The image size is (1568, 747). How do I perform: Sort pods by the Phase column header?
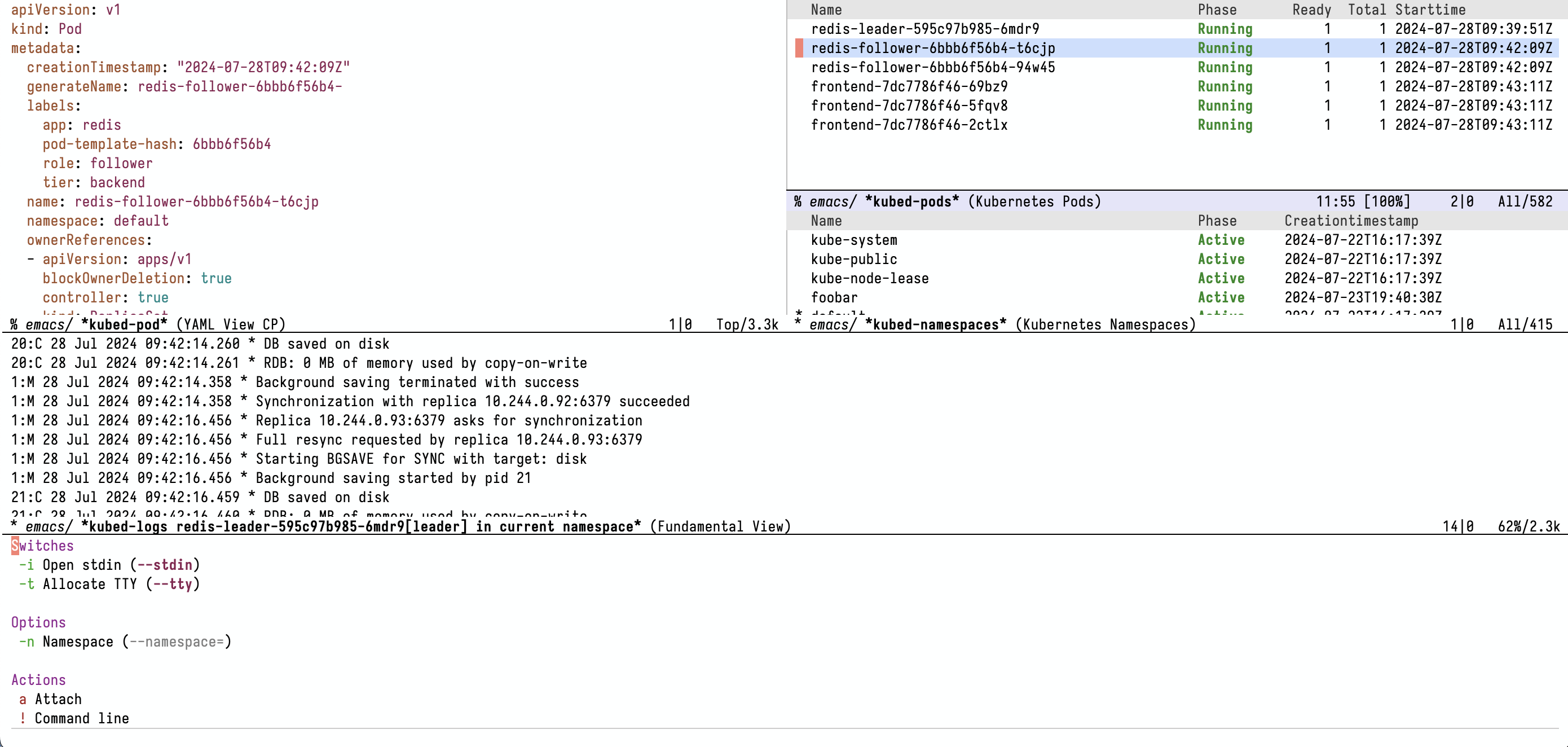[1217, 10]
